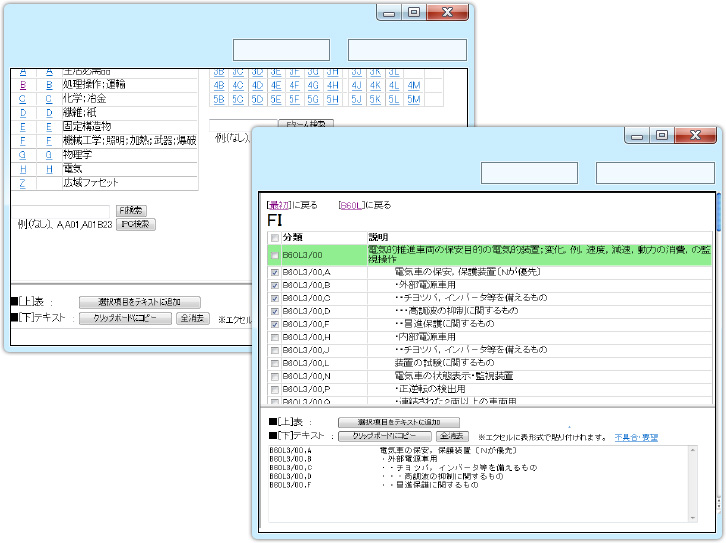The image size is (726, 543).
Task: Open theme code link 4C
Action: pyautogui.click(x=238, y=86)
